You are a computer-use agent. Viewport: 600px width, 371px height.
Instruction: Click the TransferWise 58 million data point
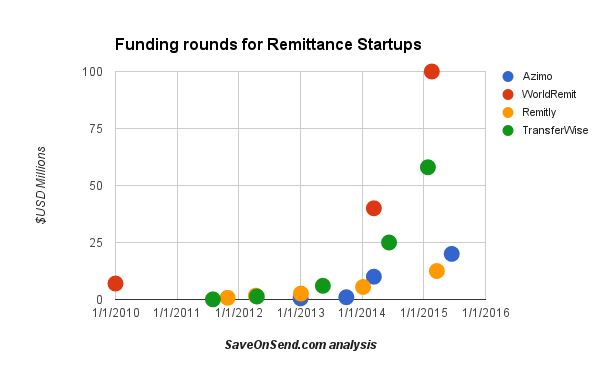(428, 167)
